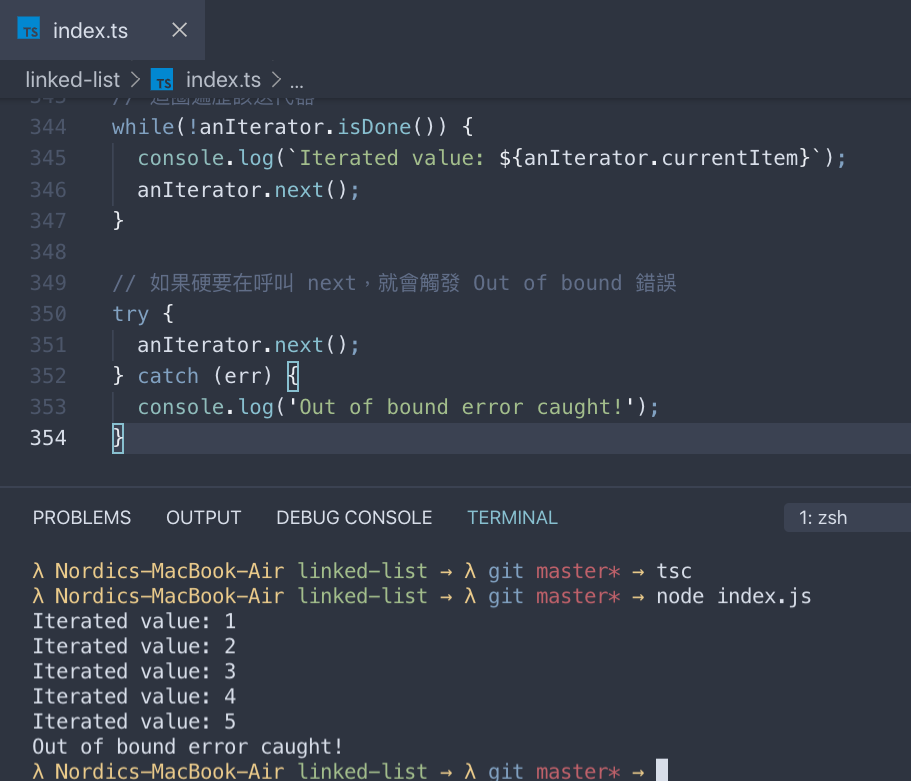This screenshot has height=781, width=911.
Task: Click terminal output 'Iterated value: 5'
Action: [134, 721]
